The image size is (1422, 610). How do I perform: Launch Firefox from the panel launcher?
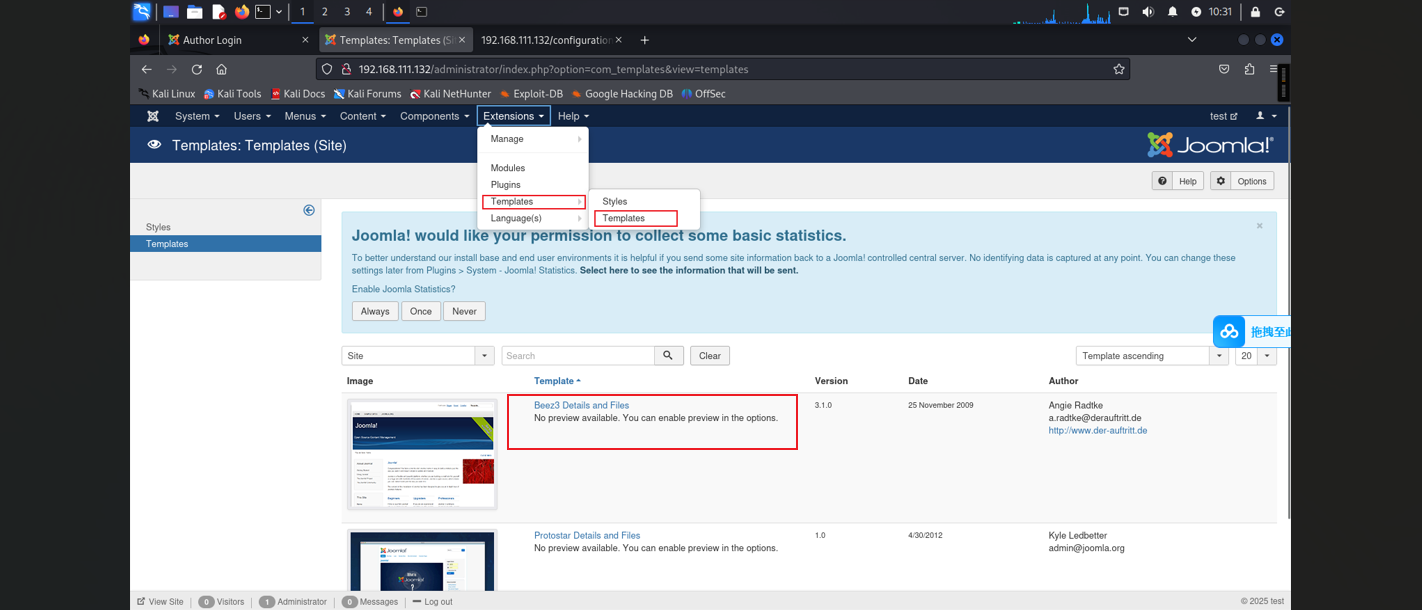click(242, 12)
